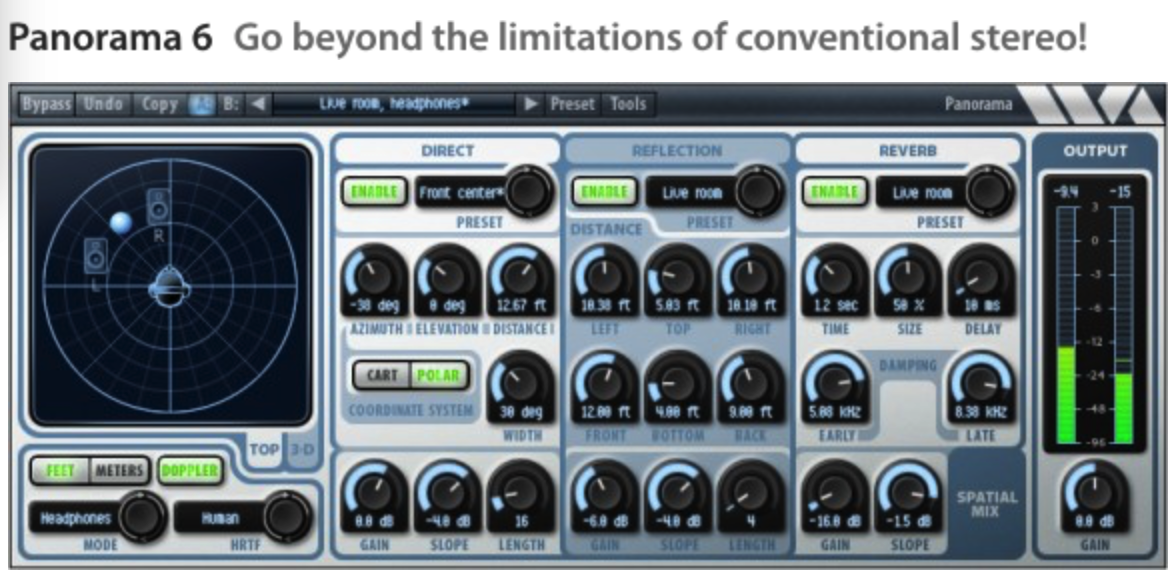
Task: Open the DIRECT 'Front center' preset selector
Action: (x=461, y=193)
